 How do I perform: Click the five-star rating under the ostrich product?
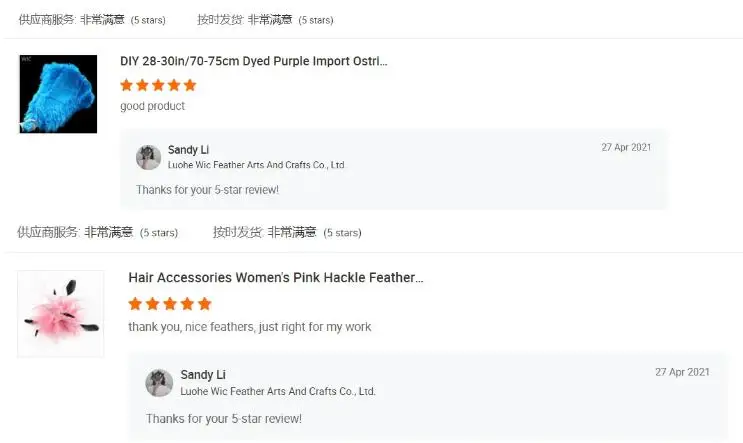(x=158, y=85)
